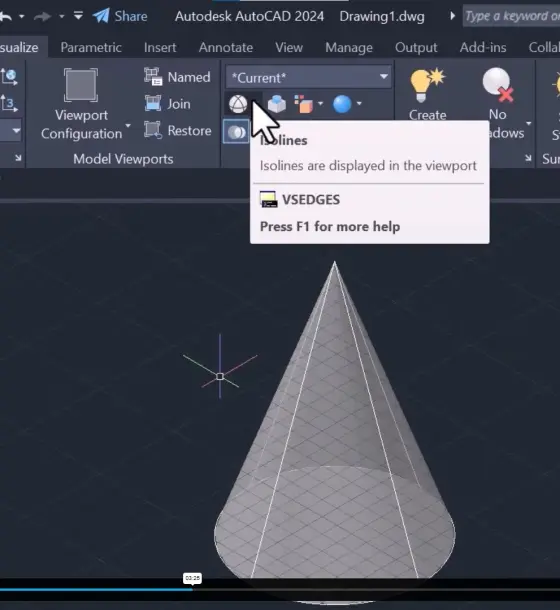560x610 pixels.
Task: Click the realistic face style box icon
Action: tap(277, 104)
